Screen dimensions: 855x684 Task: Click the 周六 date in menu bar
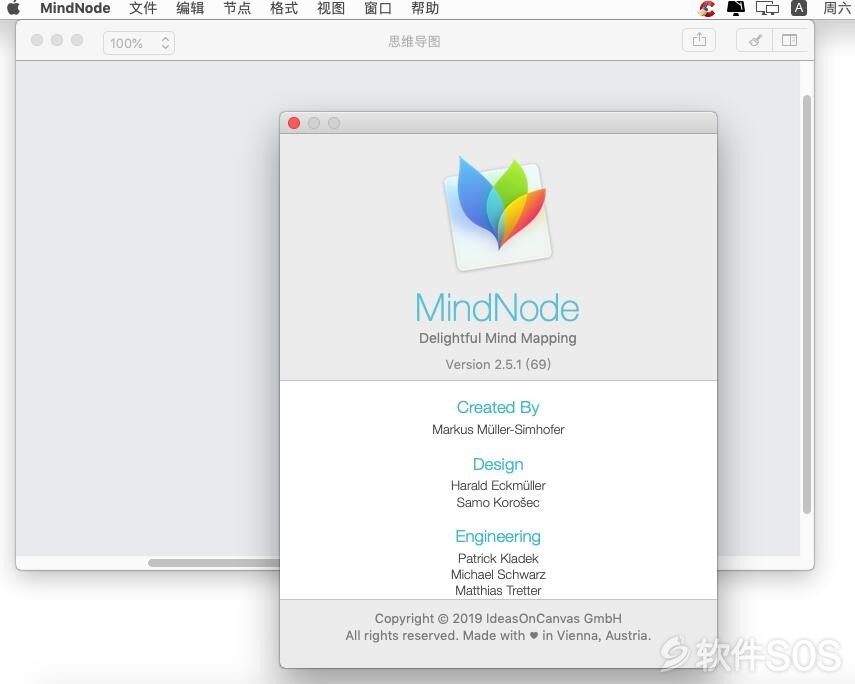(836, 8)
